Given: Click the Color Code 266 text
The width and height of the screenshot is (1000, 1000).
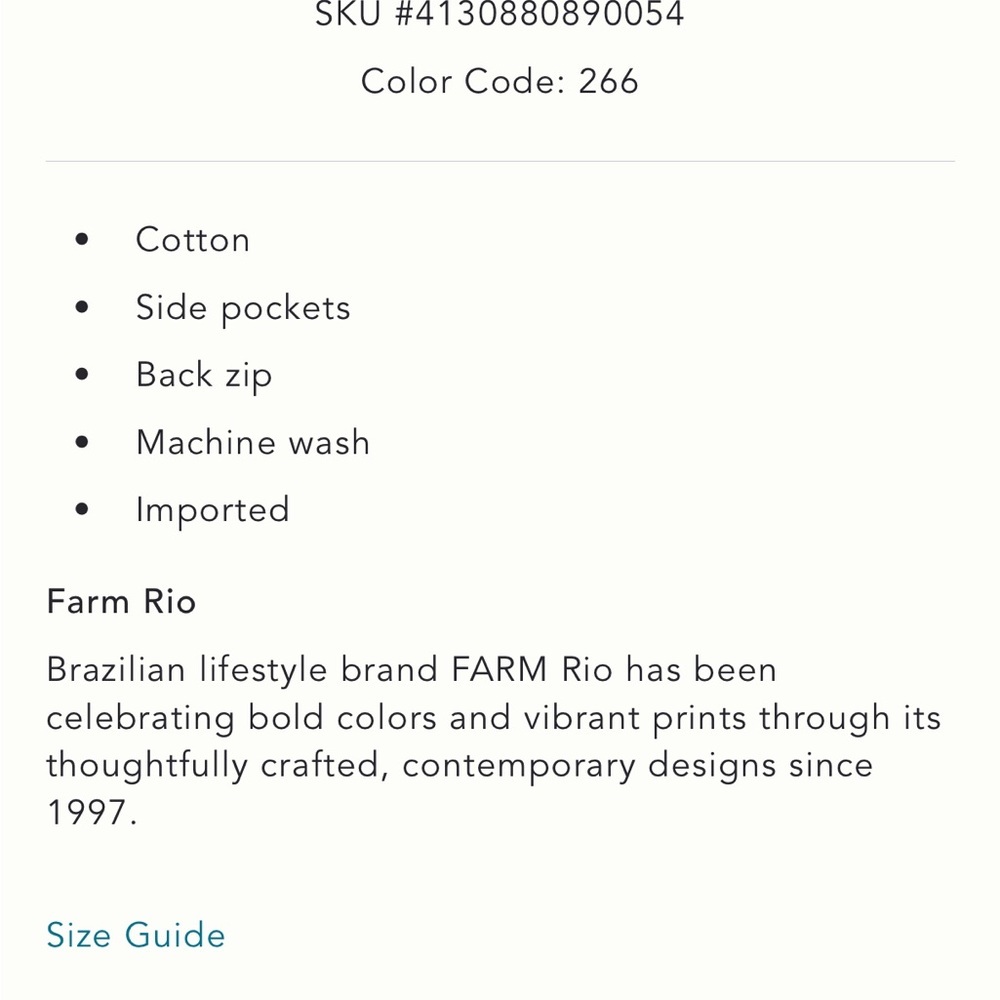Looking at the screenshot, I should 499,81.
